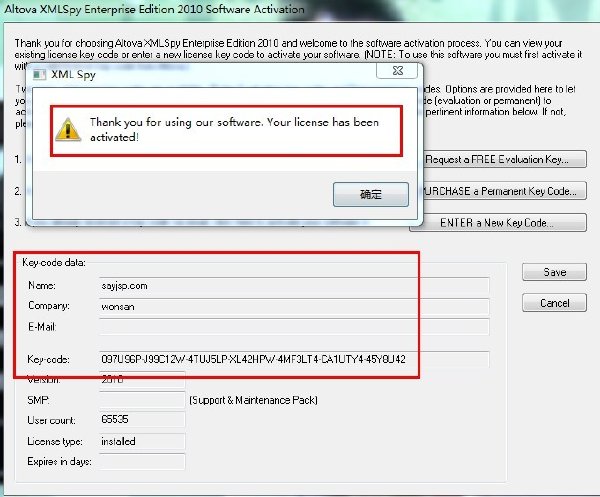
Task: Click the User count label
Action: (x=51, y=420)
